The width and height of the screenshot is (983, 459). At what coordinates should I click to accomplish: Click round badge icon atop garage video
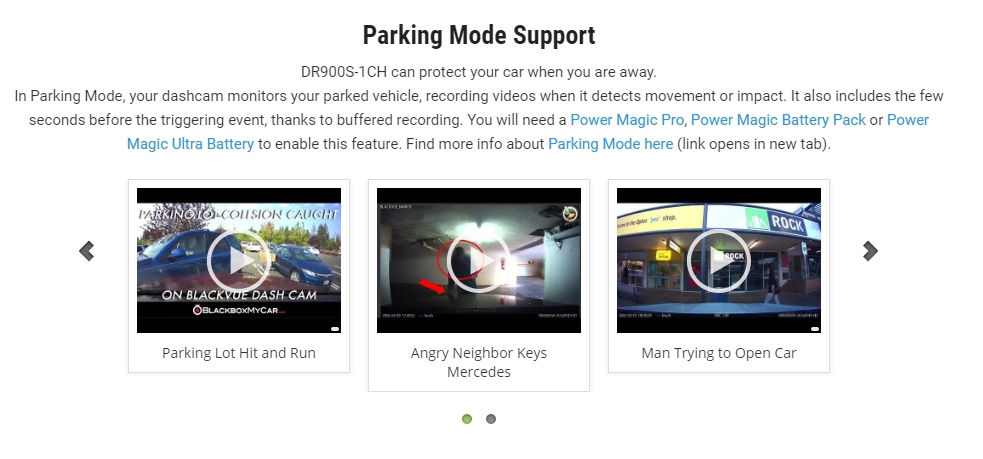(x=570, y=214)
